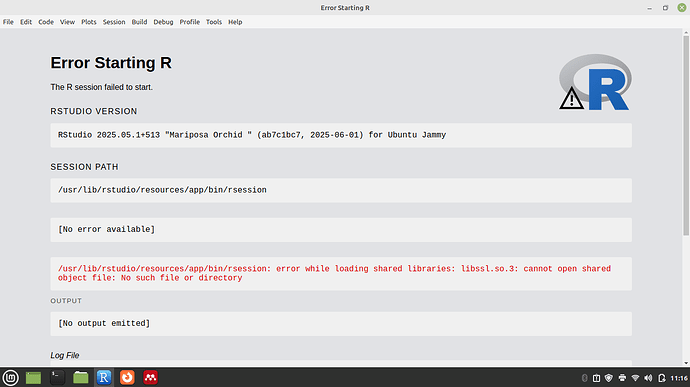Image resolution: width=690 pixels, height=387 pixels.
Task: Click the Bluetooth tray icon
Action: tap(584, 378)
